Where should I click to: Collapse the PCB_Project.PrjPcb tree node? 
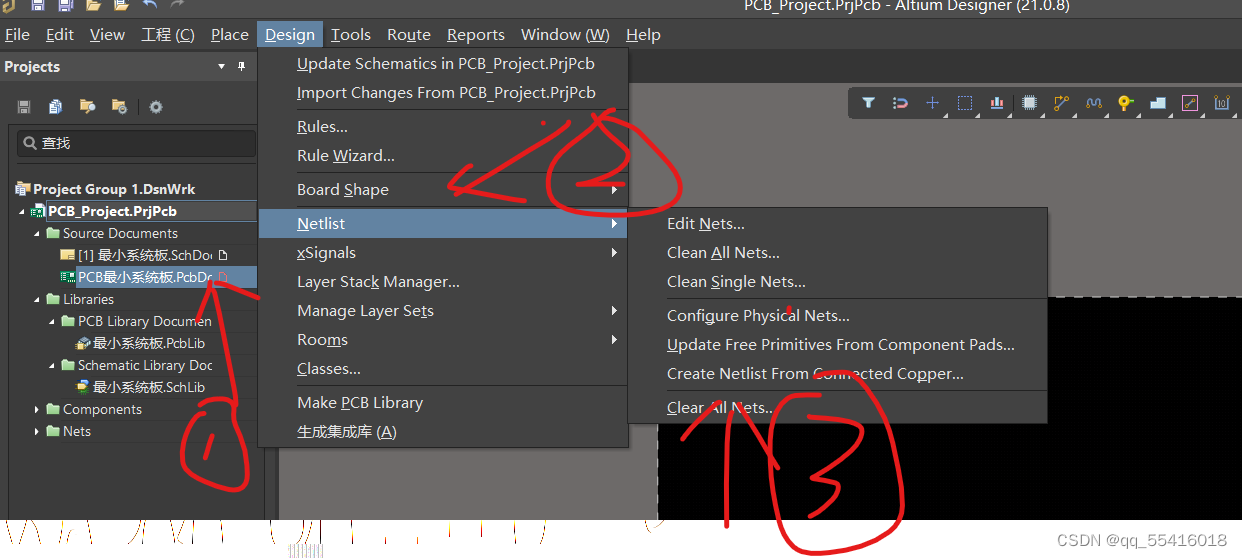(22, 212)
